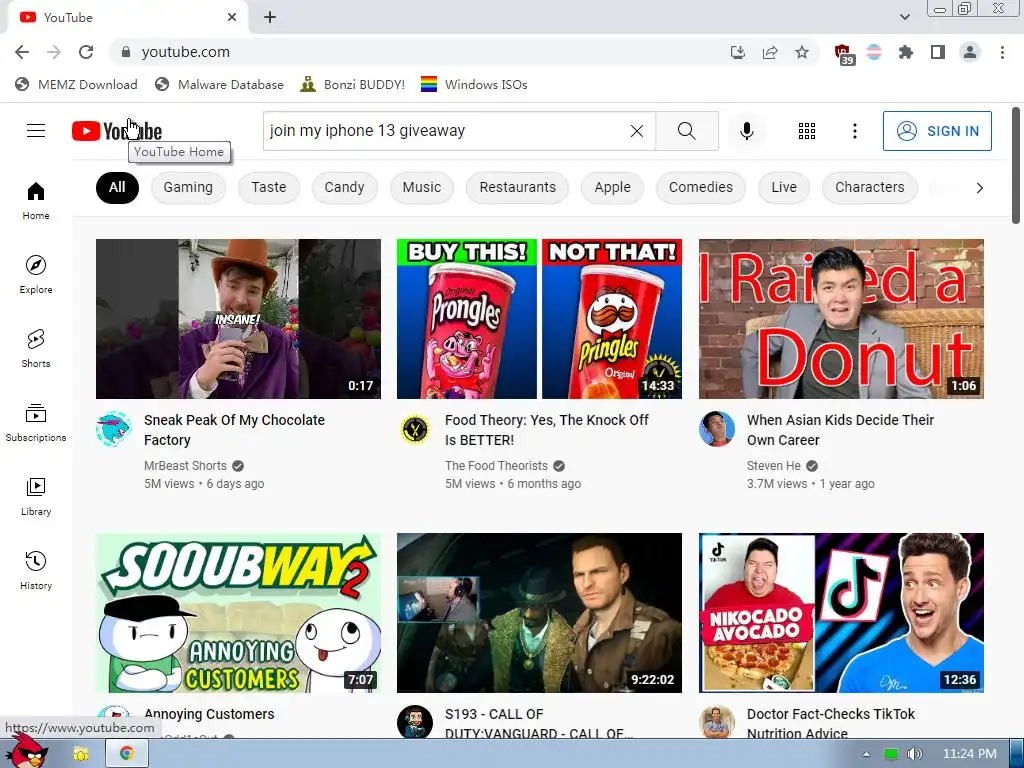Image resolution: width=1024 pixels, height=768 pixels.
Task: Open the Extensions puzzle icon
Action: (905, 52)
